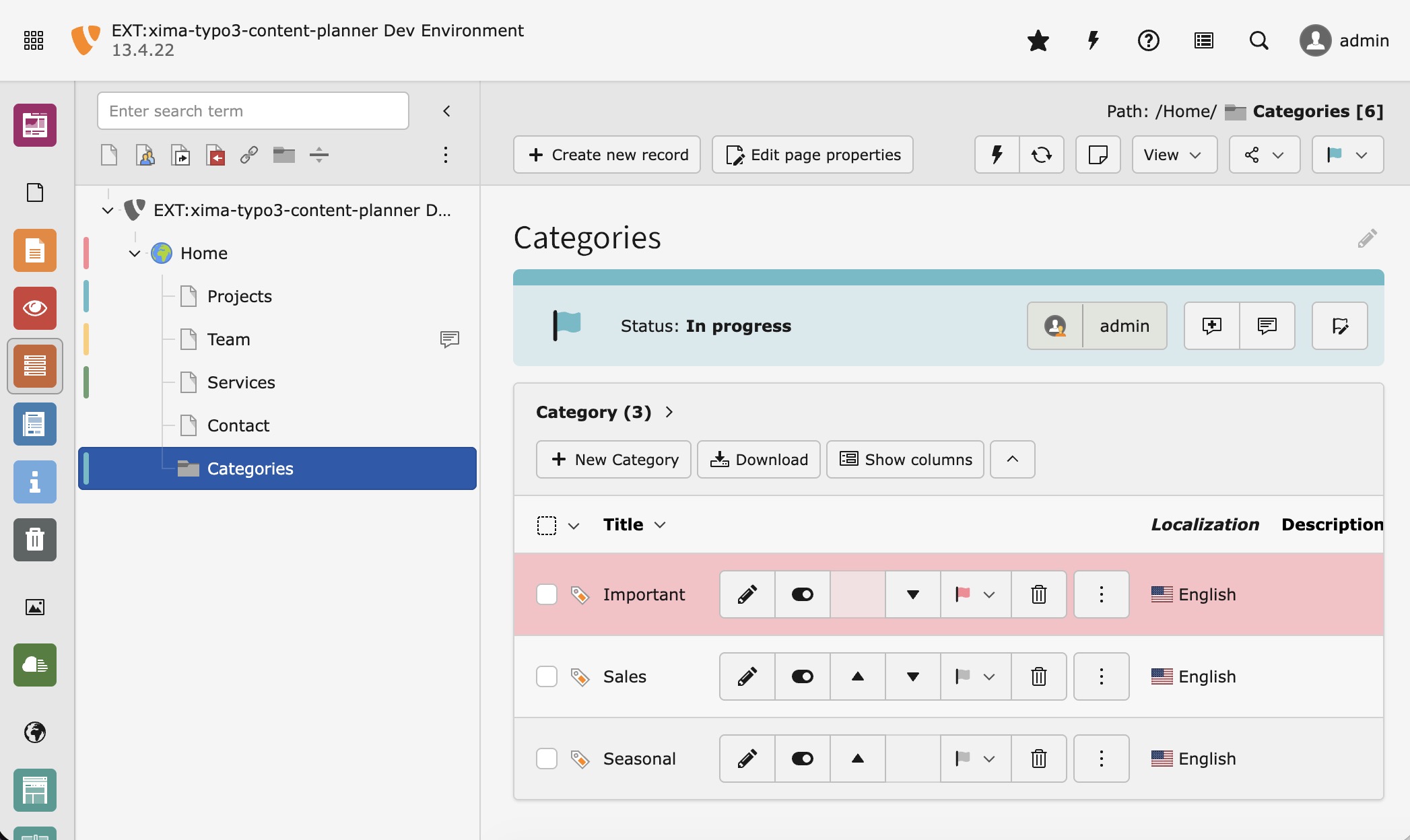Click the add comment icon in status bar
This screenshot has width=1410, height=840.
pyautogui.click(x=1211, y=326)
